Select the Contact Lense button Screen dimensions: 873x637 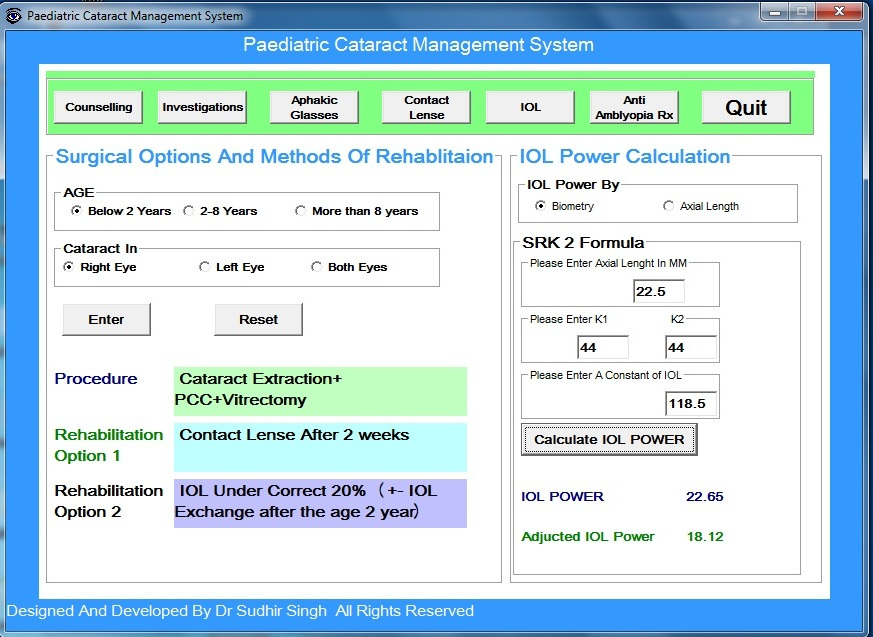[x=426, y=107]
